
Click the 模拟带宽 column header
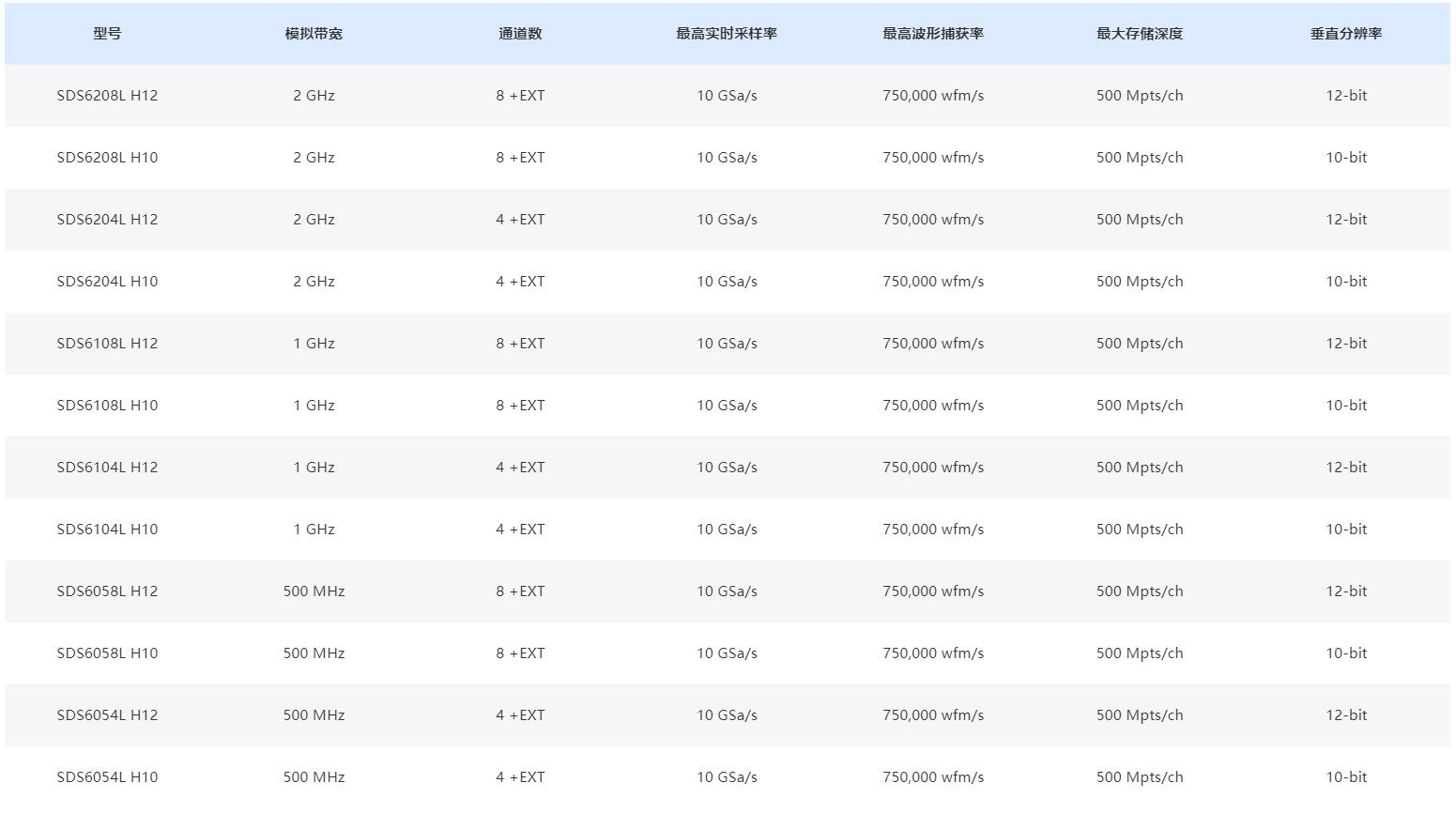(x=314, y=34)
